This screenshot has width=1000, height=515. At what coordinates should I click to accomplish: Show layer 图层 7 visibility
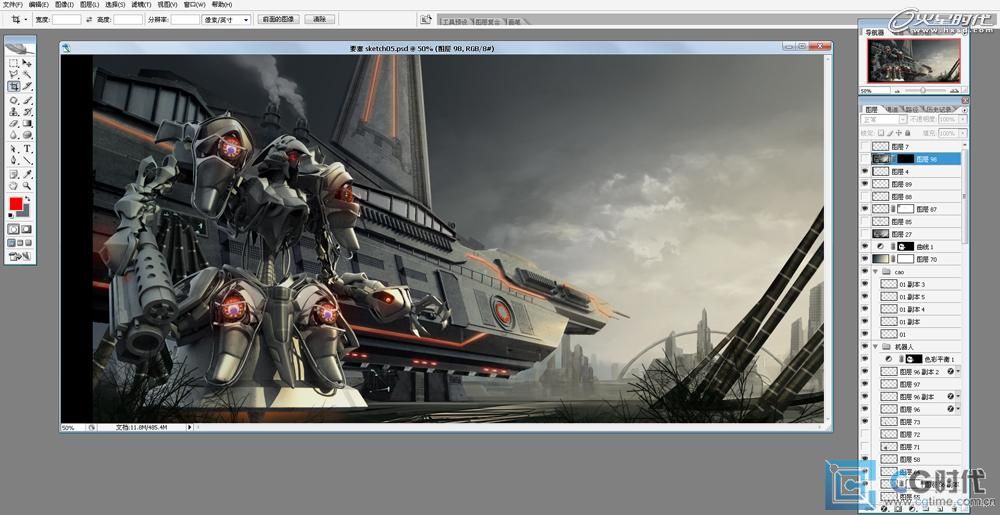[x=865, y=147]
